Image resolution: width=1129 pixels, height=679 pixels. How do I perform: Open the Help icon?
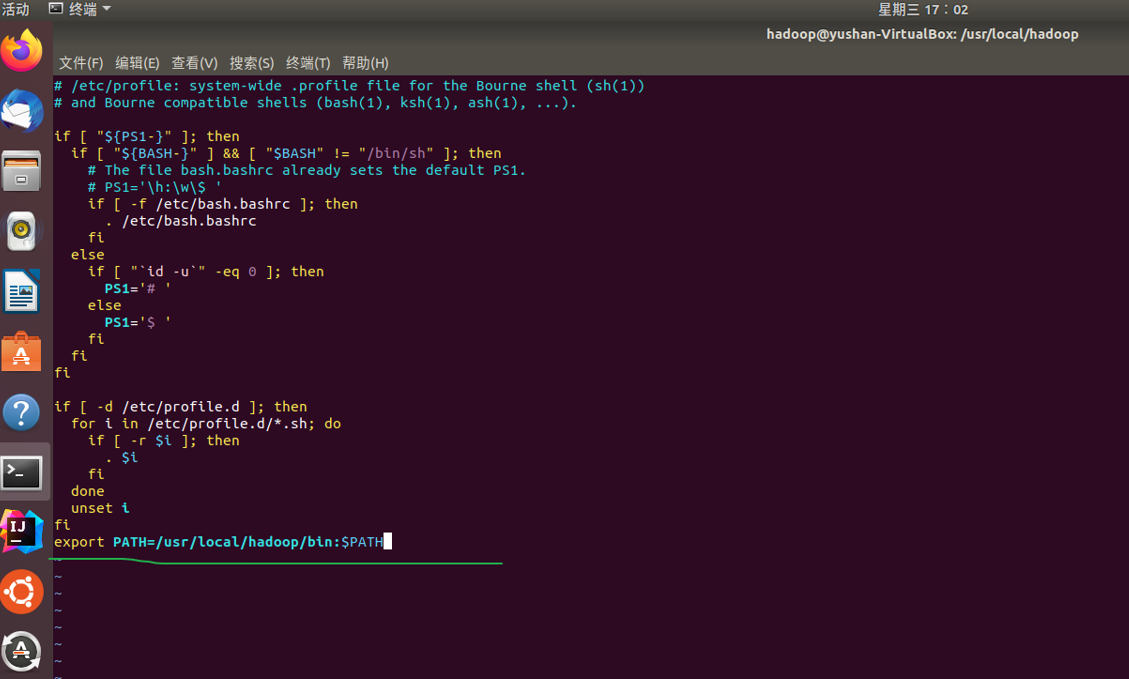pos(22,413)
